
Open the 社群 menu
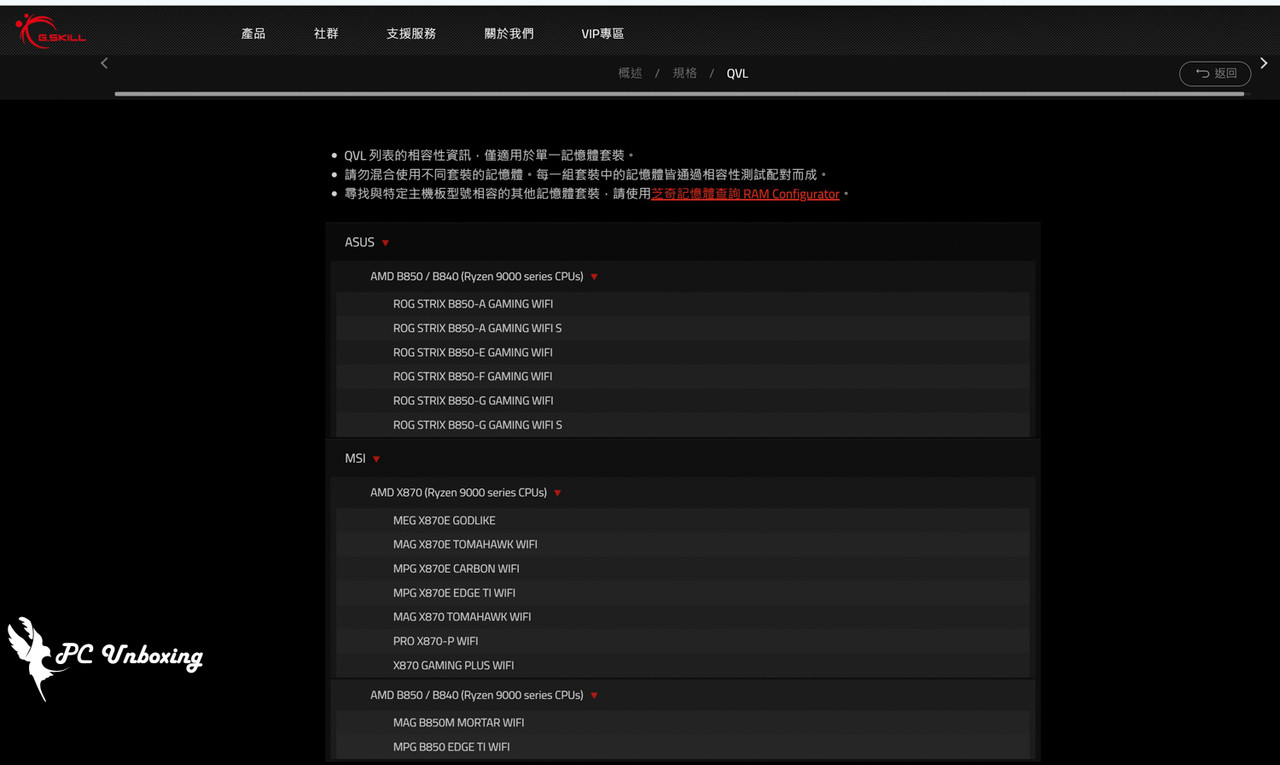tap(326, 34)
